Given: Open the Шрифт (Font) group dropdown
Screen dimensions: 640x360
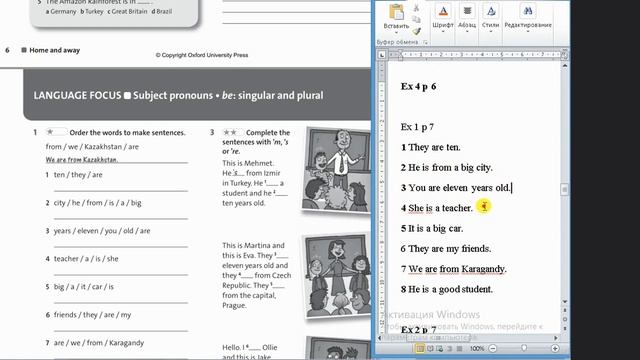Looking at the screenshot, I should [x=443, y=18].
